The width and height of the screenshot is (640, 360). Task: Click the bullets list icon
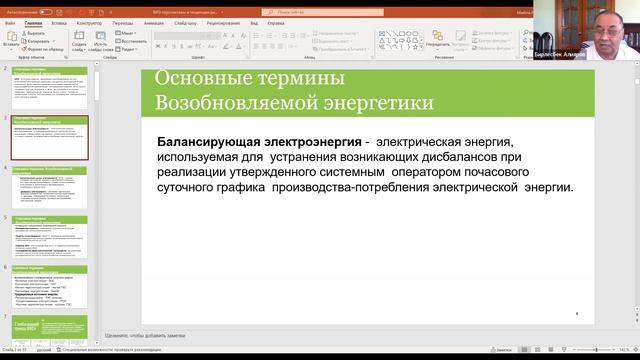(256, 36)
